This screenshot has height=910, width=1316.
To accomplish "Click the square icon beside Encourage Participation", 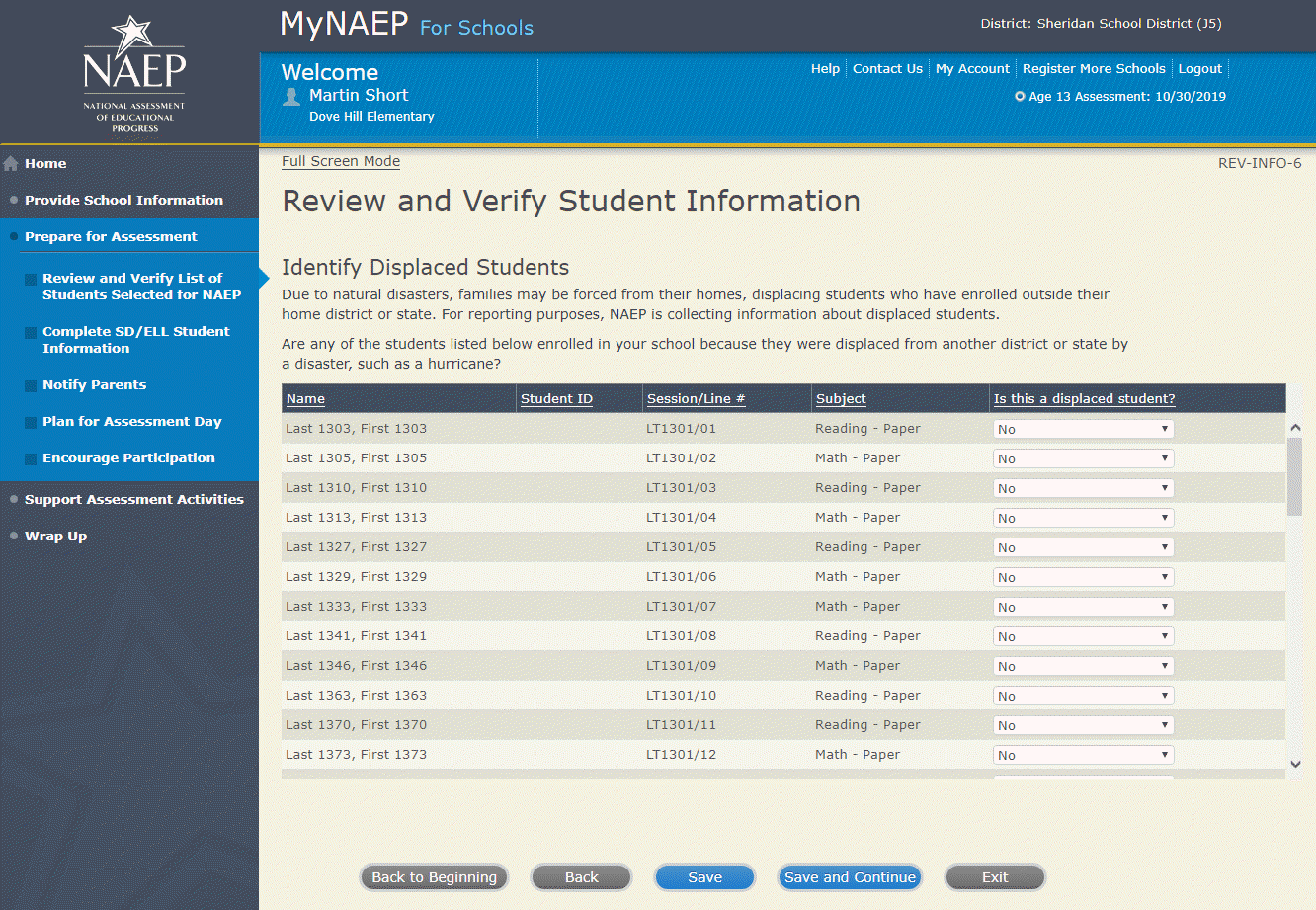I will (x=32, y=458).
